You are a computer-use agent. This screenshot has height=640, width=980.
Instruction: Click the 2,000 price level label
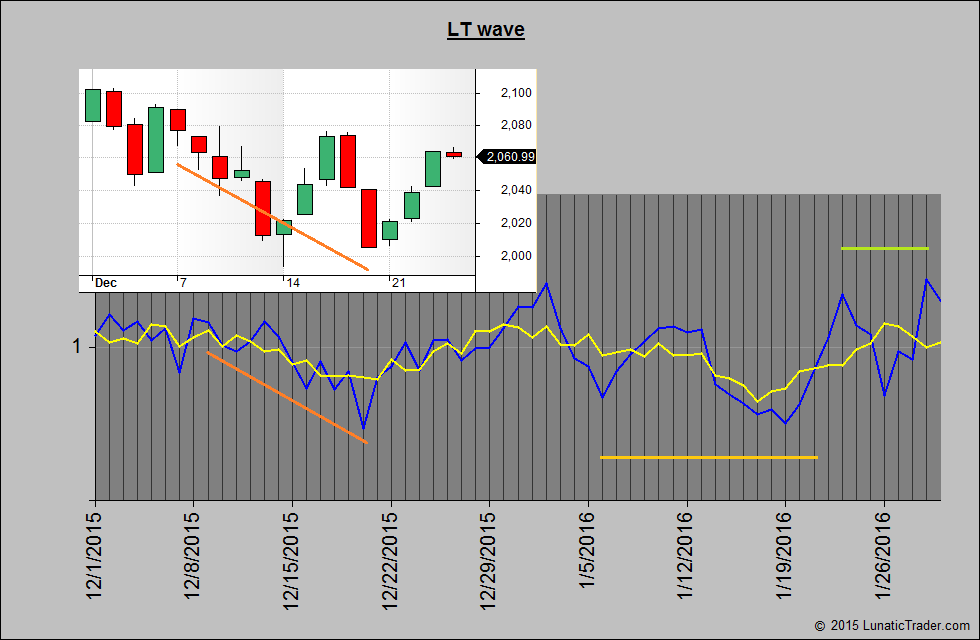[516, 256]
